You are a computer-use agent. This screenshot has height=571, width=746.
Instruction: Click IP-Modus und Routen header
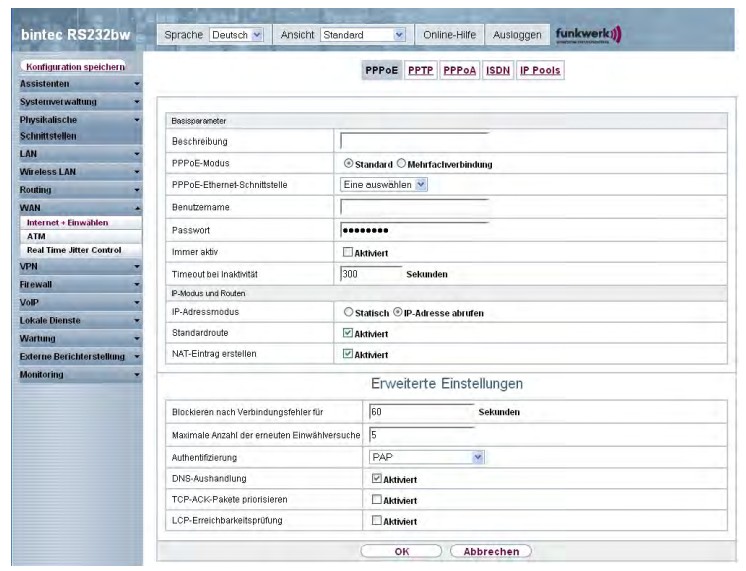click(x=446, y=294)
